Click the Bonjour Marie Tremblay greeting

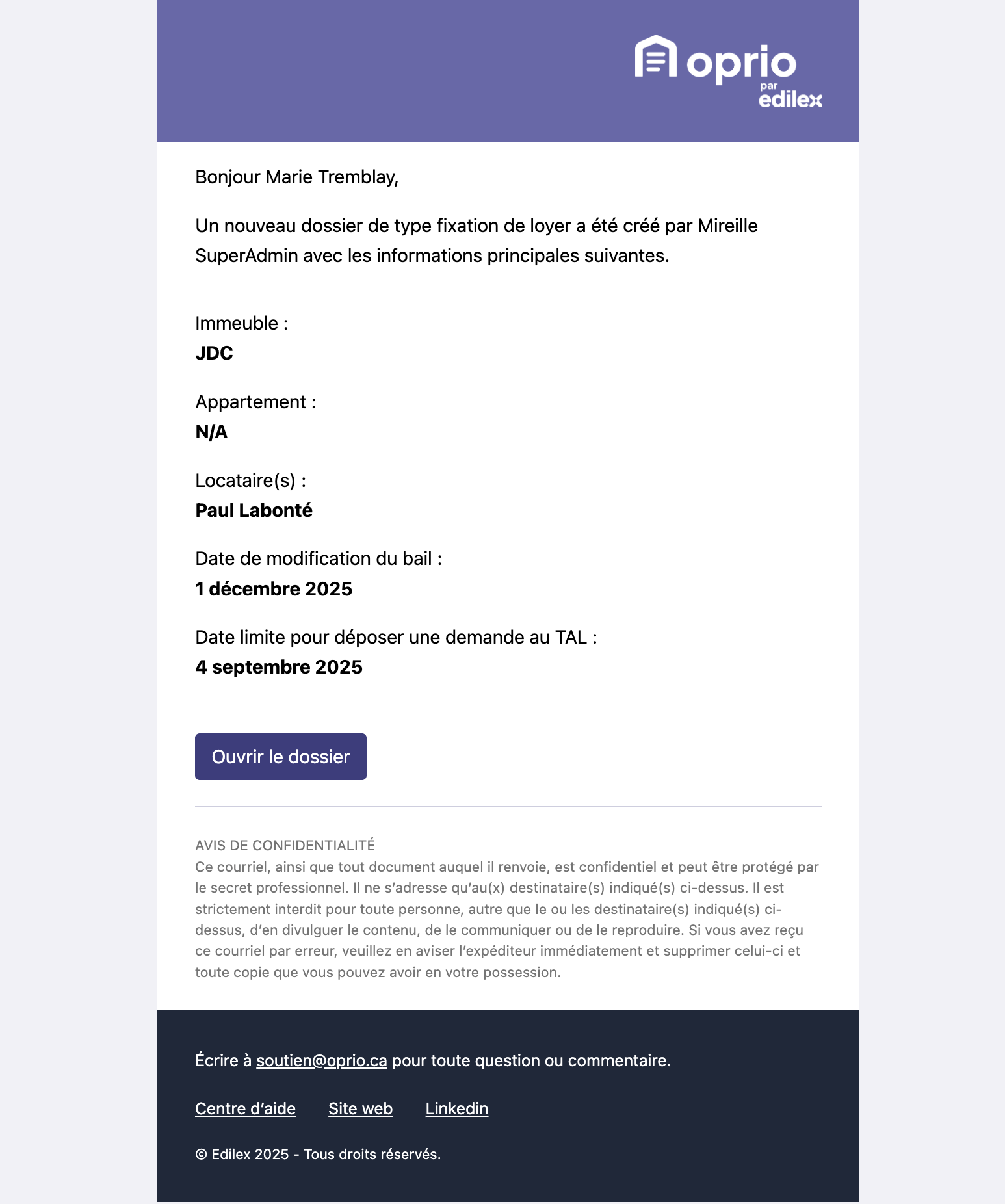[296, 177]
